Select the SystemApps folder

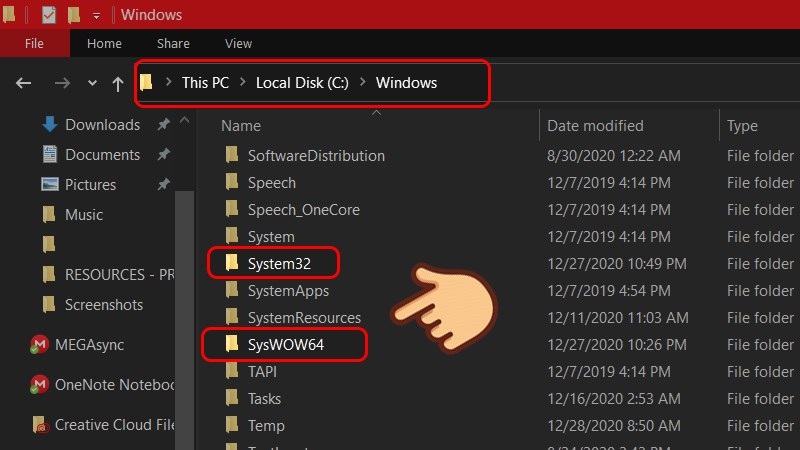click(x=288, y=291)
